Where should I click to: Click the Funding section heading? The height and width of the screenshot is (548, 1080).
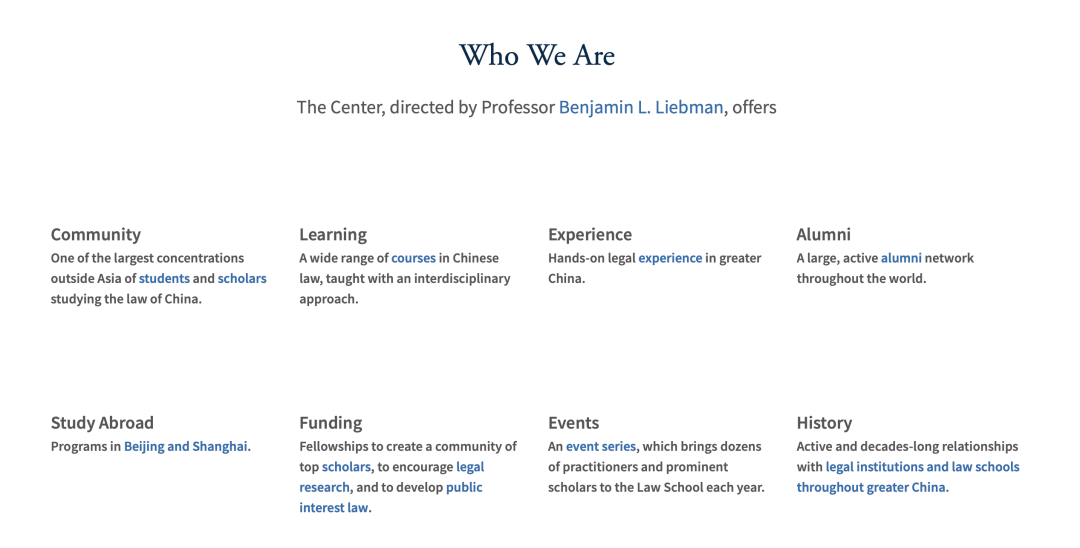(x=330, y=422)
